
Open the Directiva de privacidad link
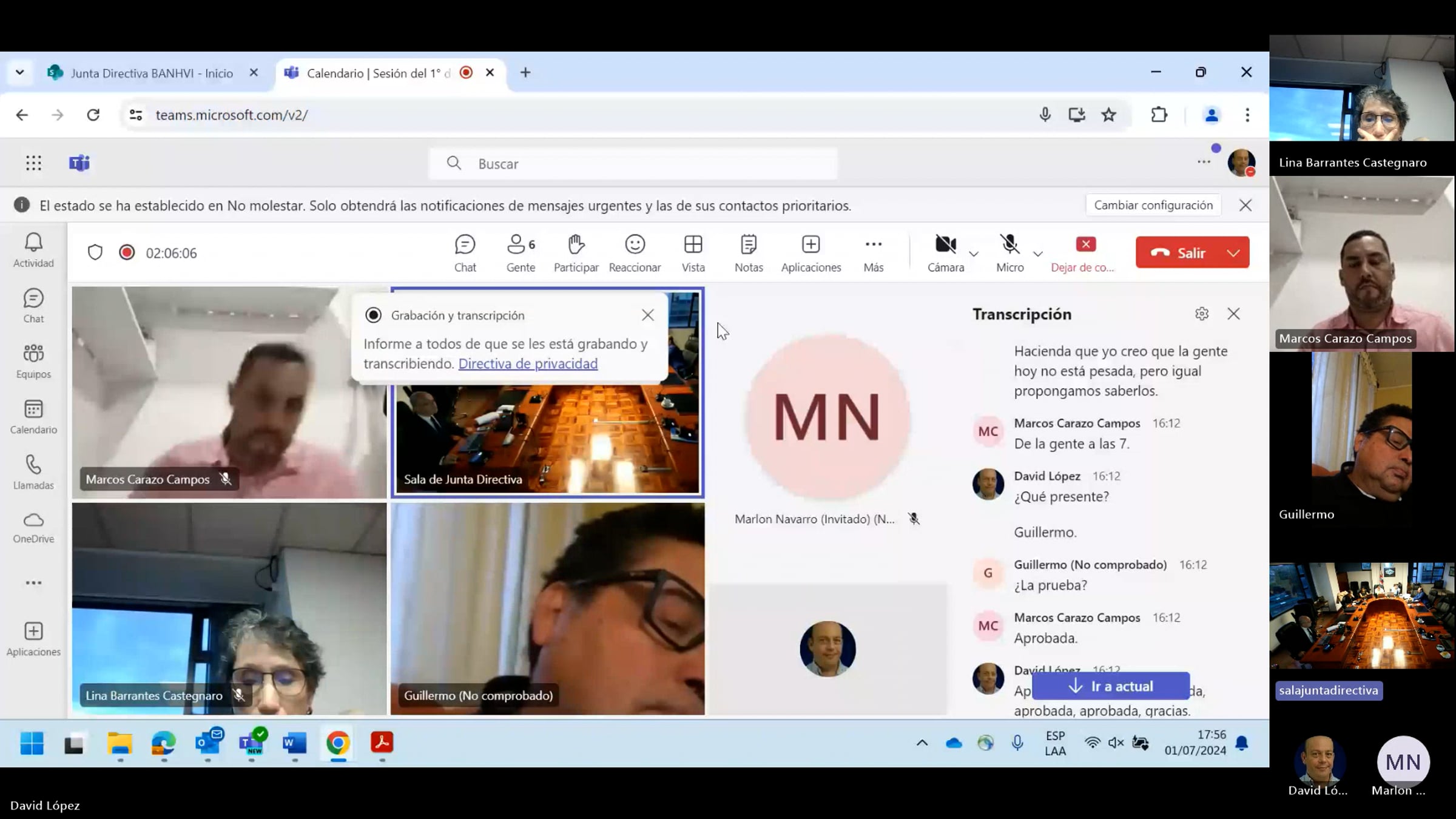click(528, 363)
